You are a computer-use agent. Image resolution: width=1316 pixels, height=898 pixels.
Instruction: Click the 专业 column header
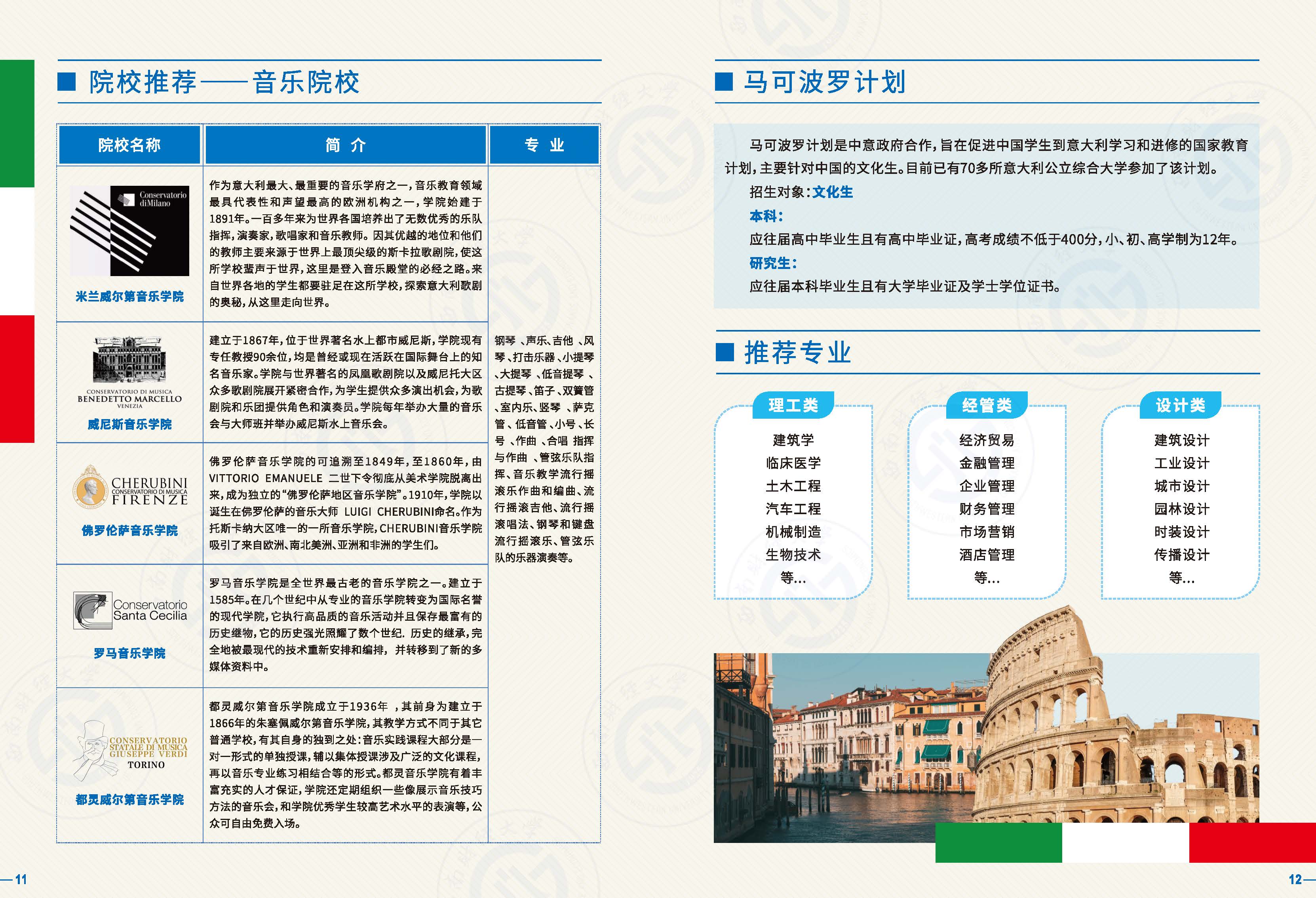point(544,145)
